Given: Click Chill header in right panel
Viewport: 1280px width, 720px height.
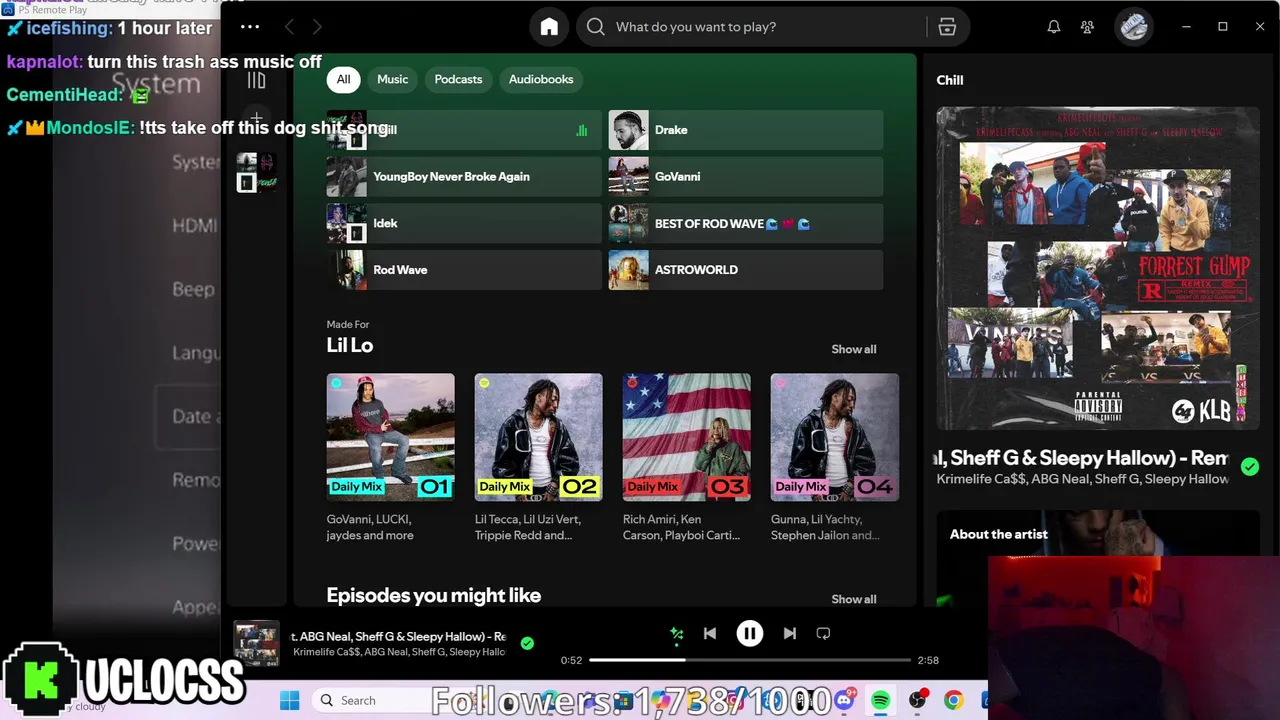Looking at the screenshot, I should (x=950, y=80).
